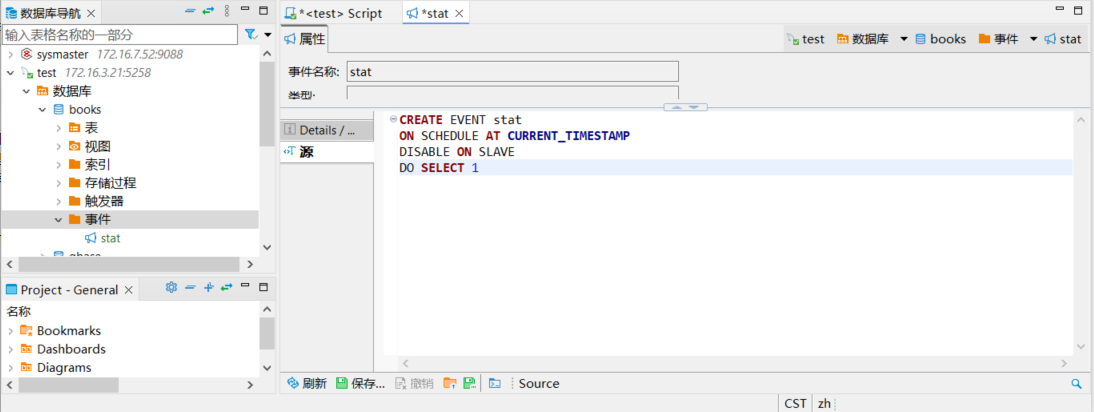Select the Details side tab
1094x412 pixels.
327,130
